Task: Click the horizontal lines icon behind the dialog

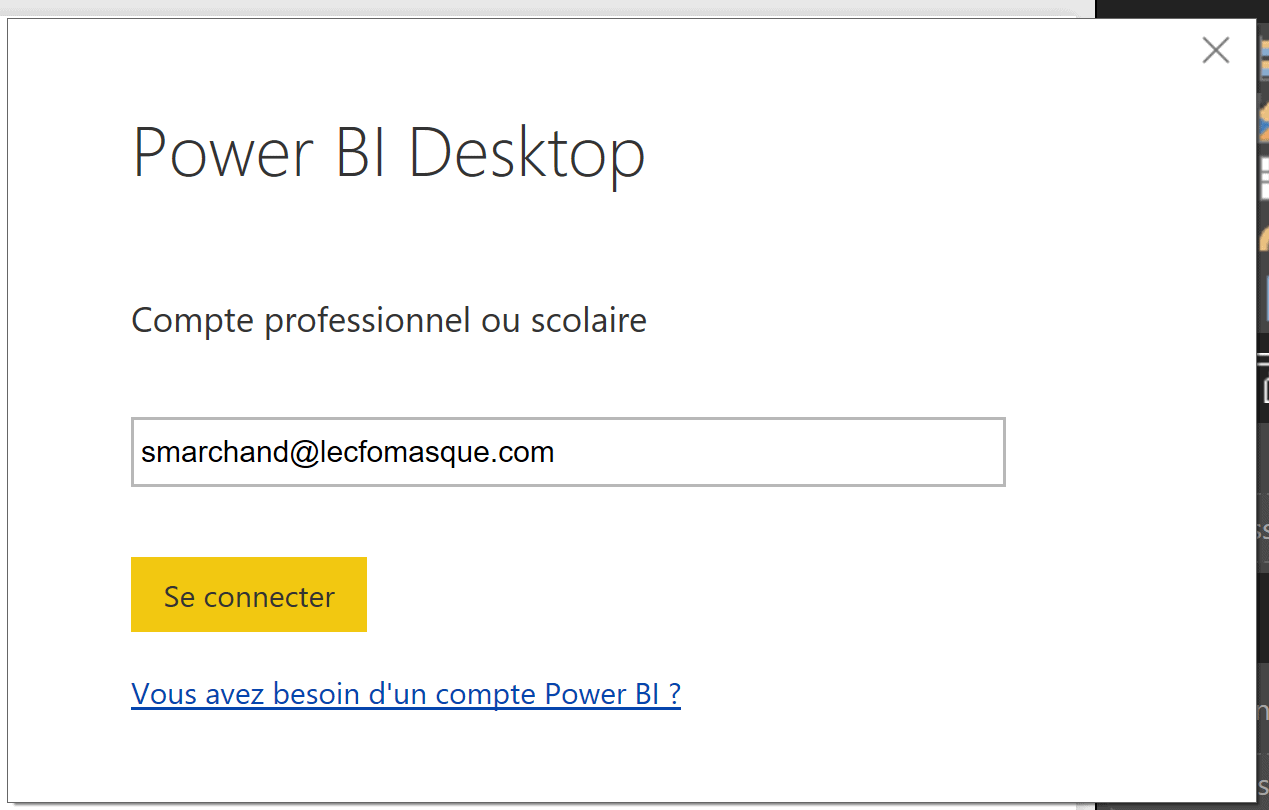Action: click(x=1263, y=358)
